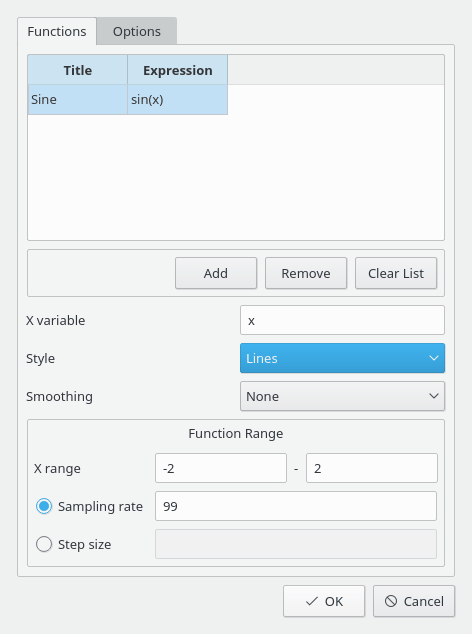
Task: Open the Style dropdown showing Lines
Action: click(x=342, y=358)
